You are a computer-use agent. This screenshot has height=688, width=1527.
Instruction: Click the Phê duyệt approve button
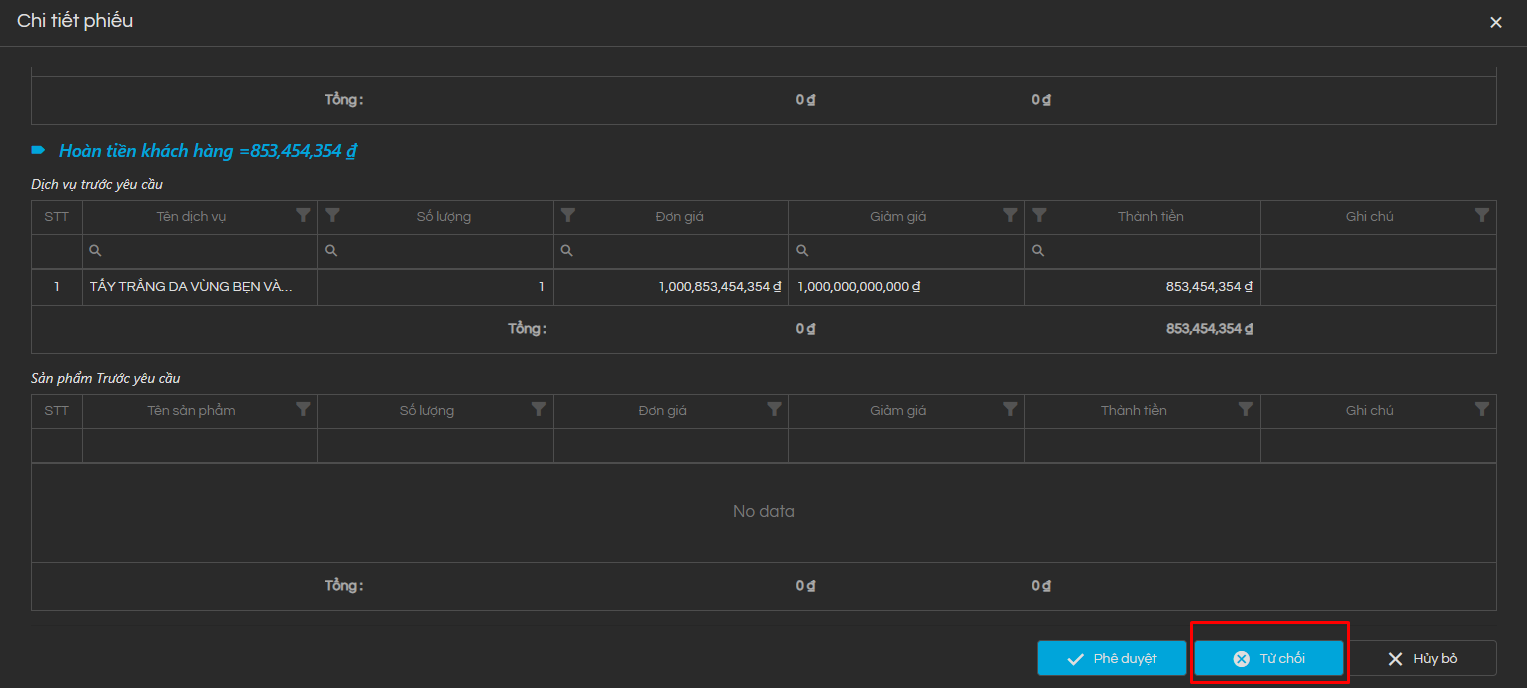(x=1111, y=658)
